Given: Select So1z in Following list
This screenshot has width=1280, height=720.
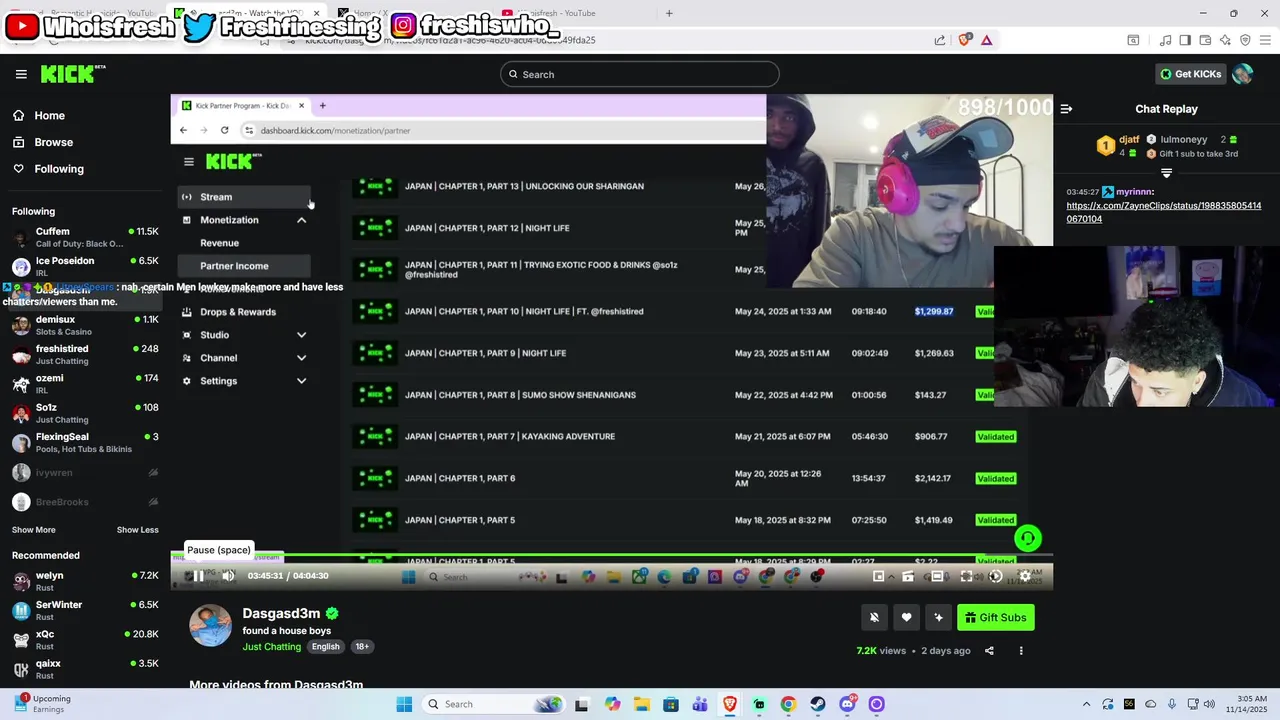Looking at the screenshot, I should 84,413.
